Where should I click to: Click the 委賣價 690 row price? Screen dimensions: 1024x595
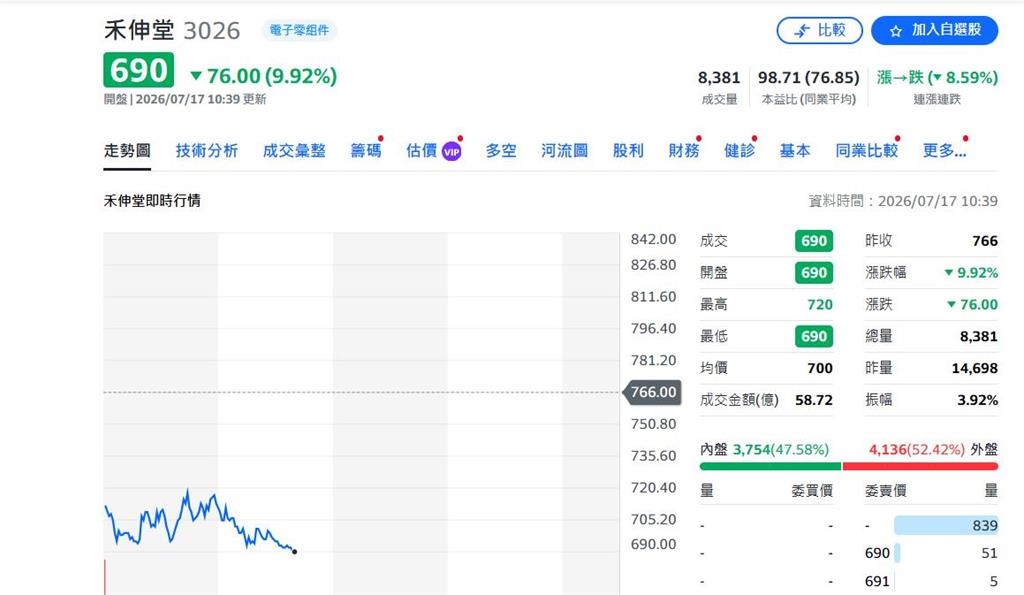pos(877,553)
